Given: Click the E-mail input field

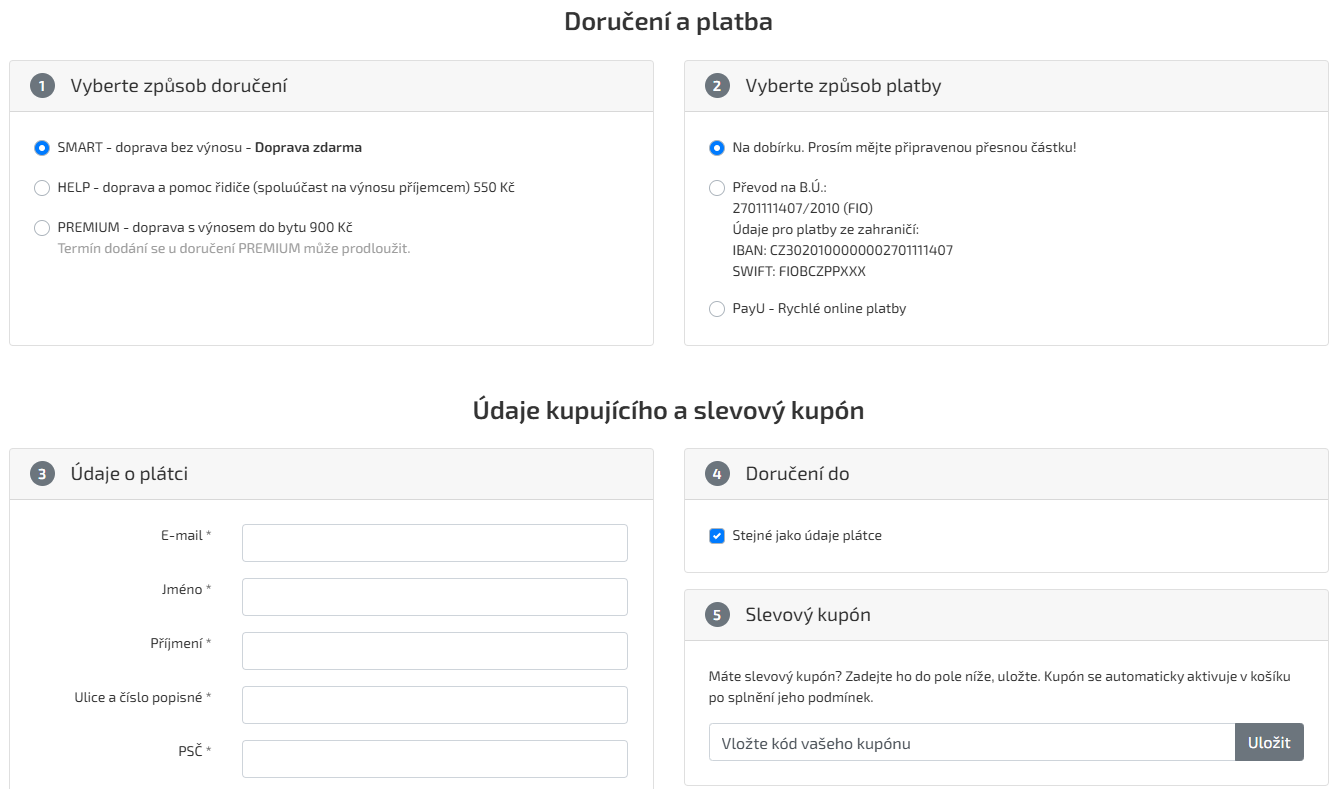Looking at the screenshot, I should [434, 543].
